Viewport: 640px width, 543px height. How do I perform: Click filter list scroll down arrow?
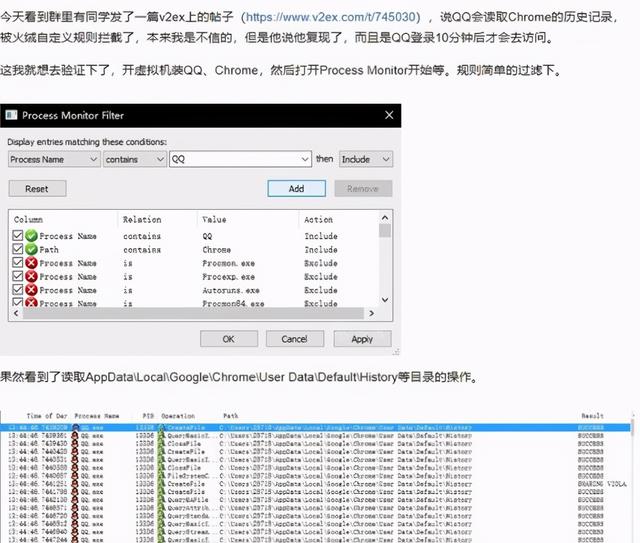pos(384,300)
